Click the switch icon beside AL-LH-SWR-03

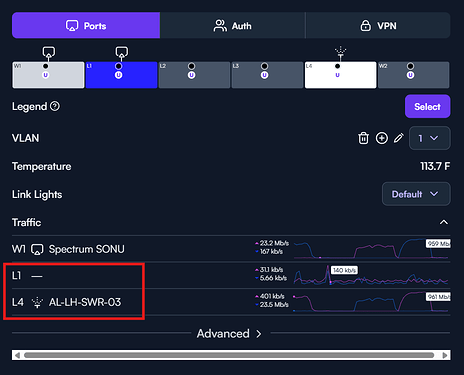[x=37, y=302]
